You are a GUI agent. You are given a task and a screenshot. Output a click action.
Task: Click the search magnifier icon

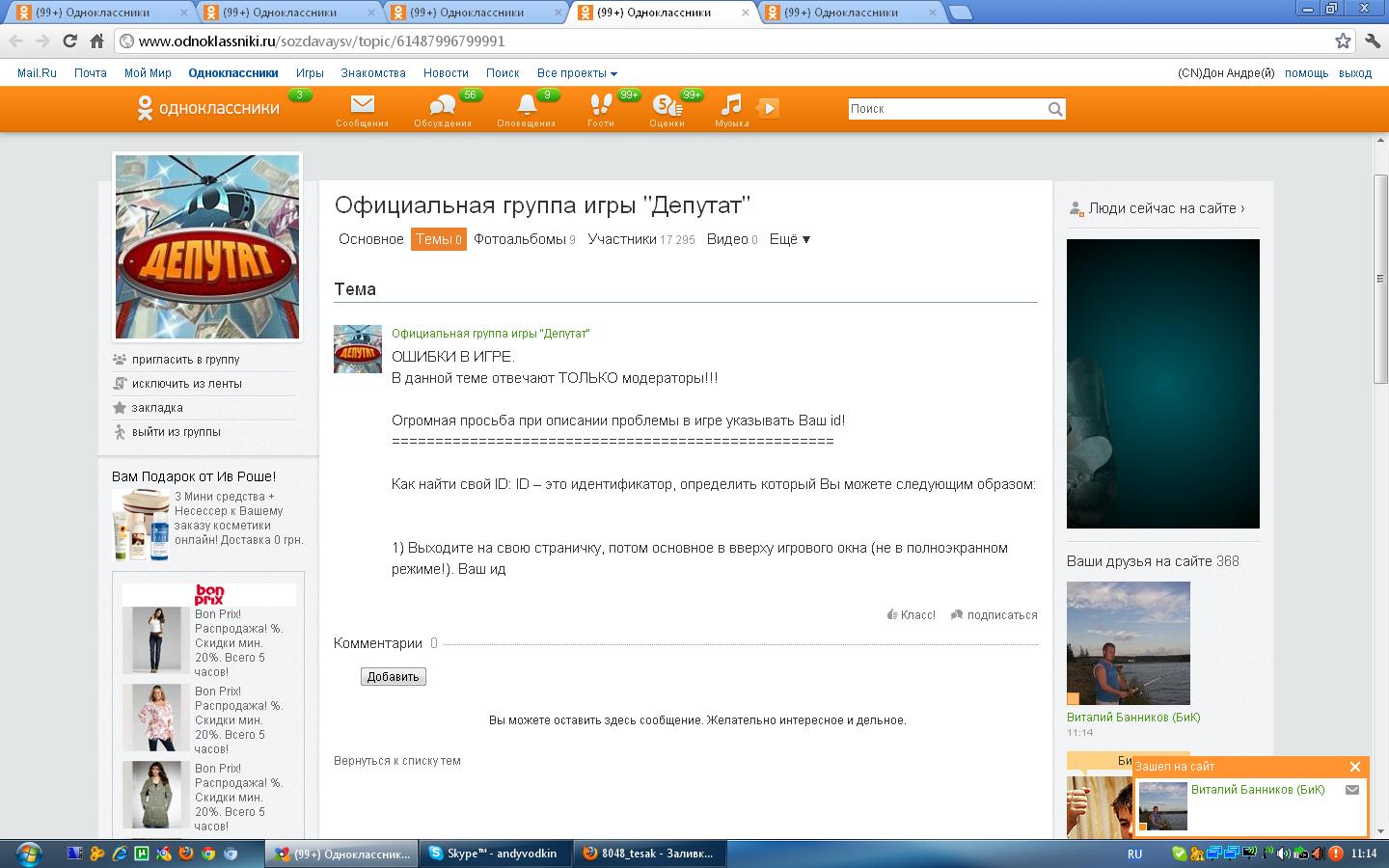(x=1055, y=109)
